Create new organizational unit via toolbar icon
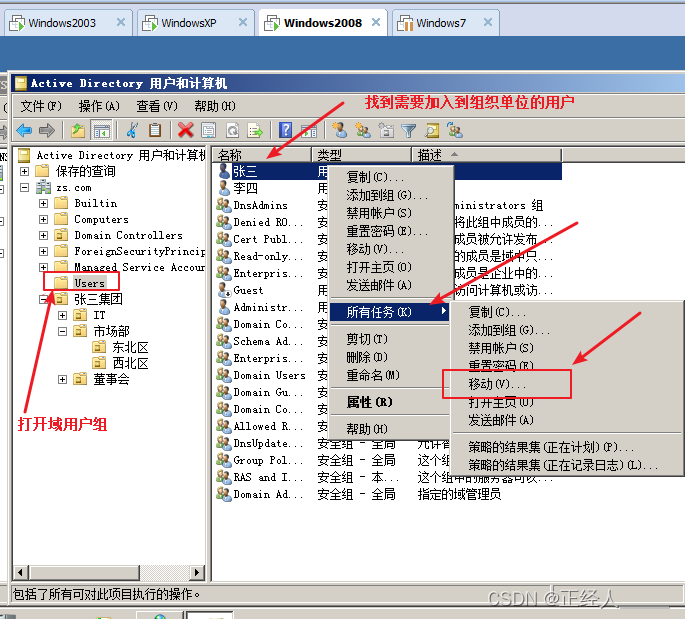 (386, 130)
